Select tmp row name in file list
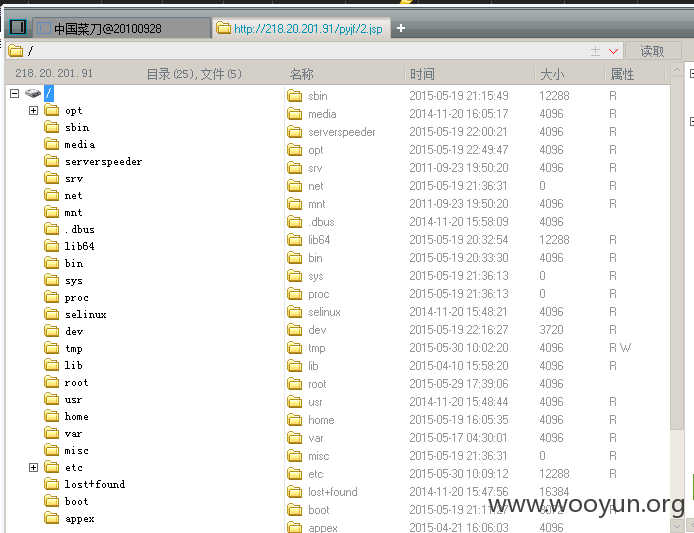 [317, 348]
